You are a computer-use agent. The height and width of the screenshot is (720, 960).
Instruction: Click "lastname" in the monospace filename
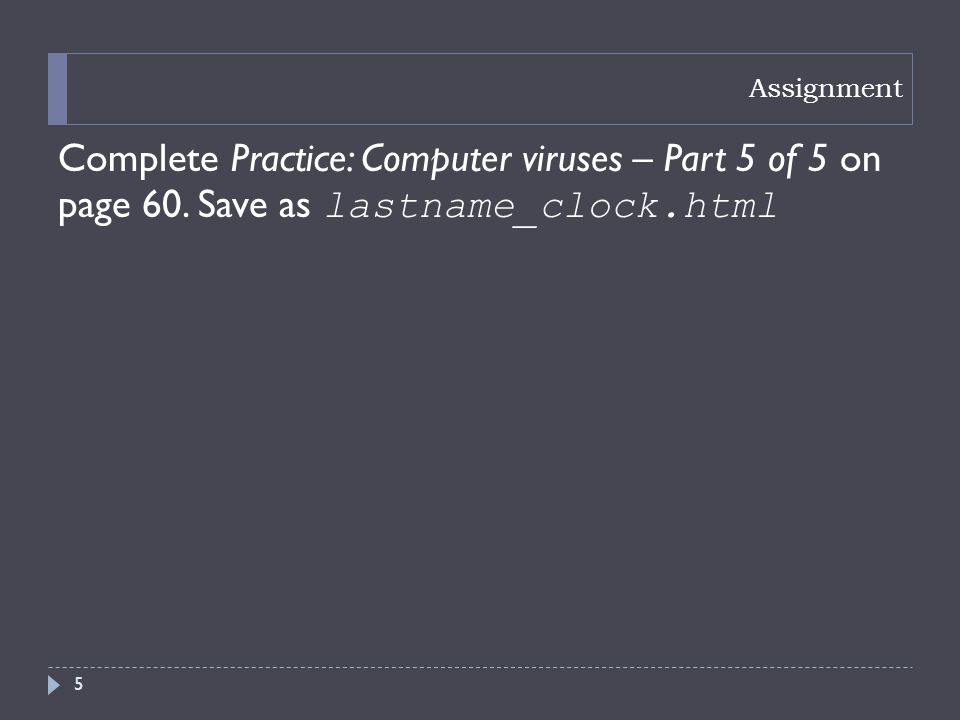coord(419,206)
